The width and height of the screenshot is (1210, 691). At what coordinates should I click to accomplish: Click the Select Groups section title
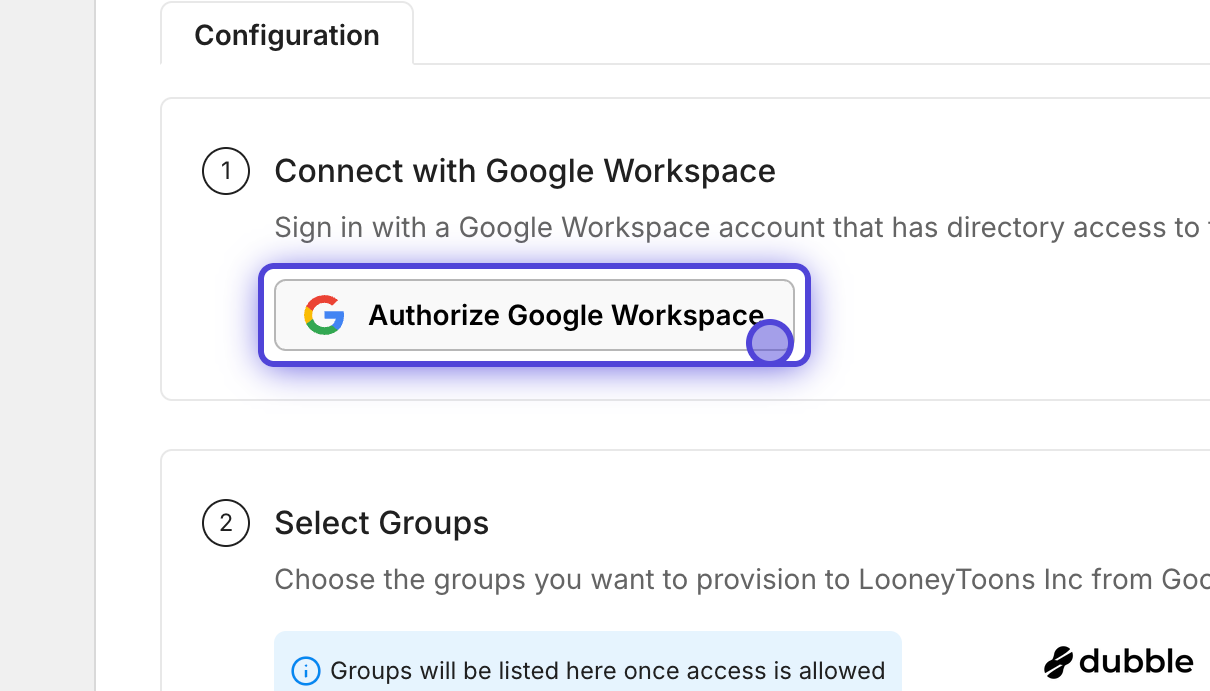point(381,523)
